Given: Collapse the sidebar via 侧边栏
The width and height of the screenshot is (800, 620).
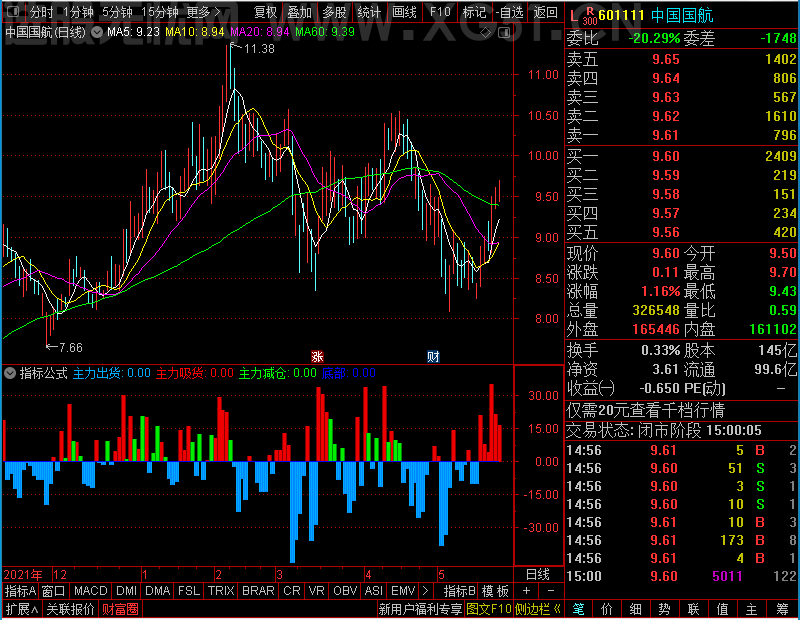Looking at the screenshot, I should click(x=538, y=609).
